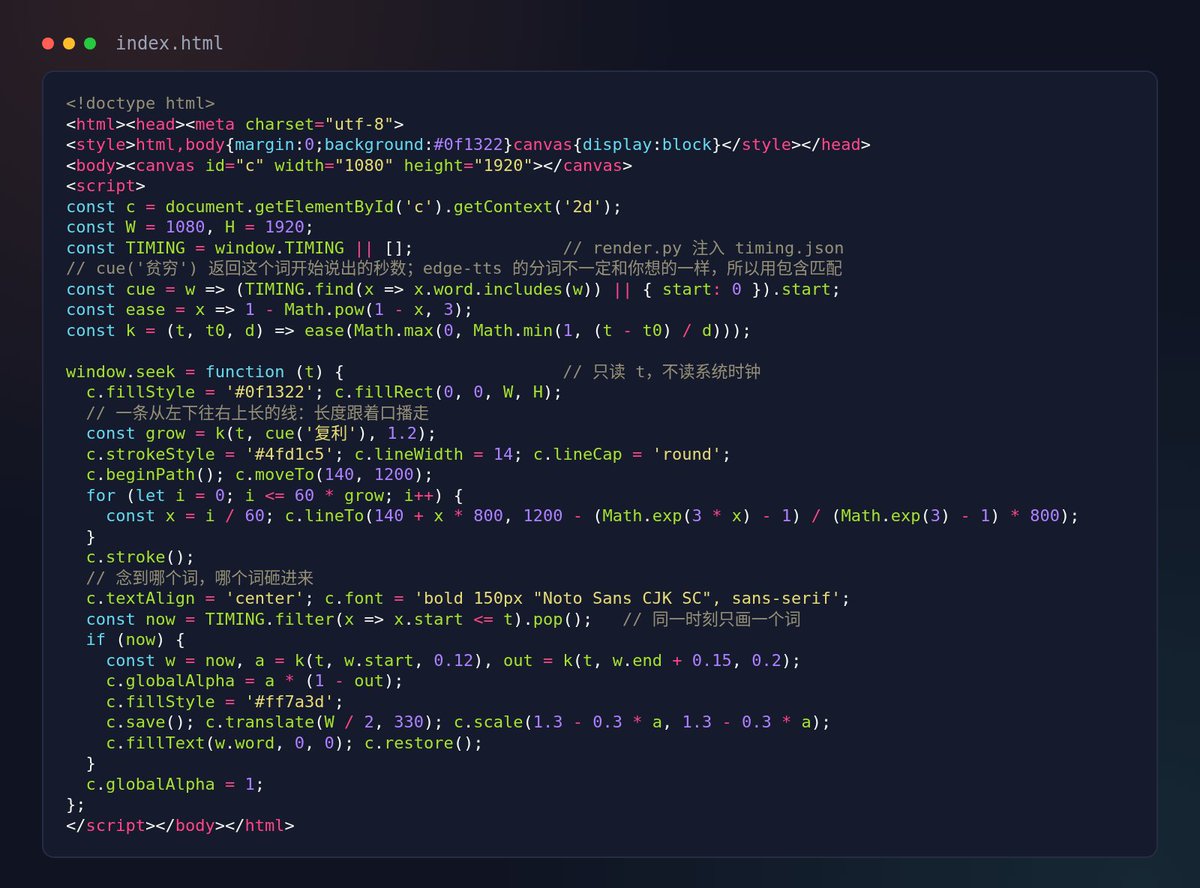This screenshot has height=888, width=1200.
Task: Click the 'c.globalAlpha = 1;' line
Action: (175, 784)
